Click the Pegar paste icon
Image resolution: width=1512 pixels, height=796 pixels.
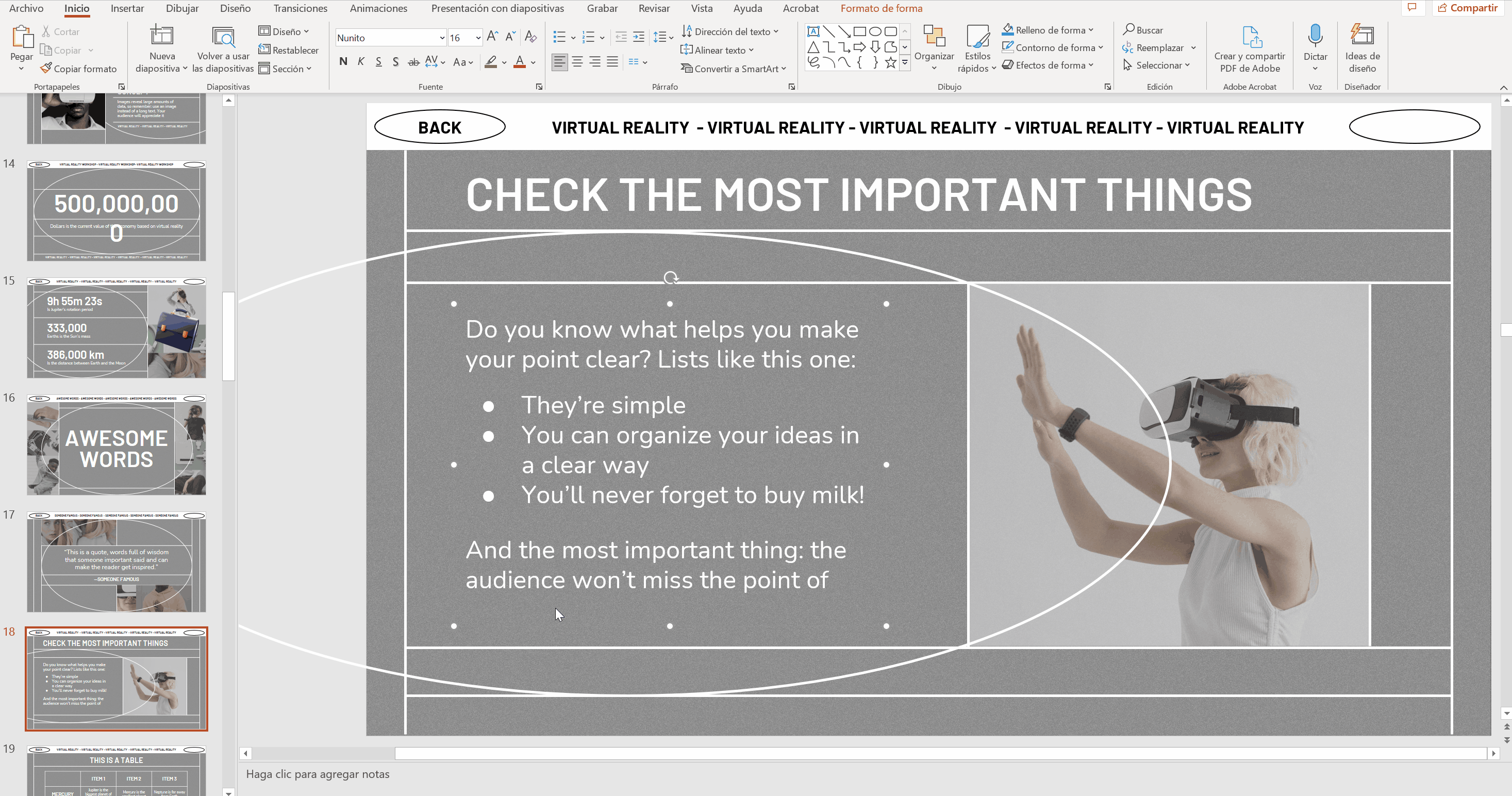click(22, 37)
